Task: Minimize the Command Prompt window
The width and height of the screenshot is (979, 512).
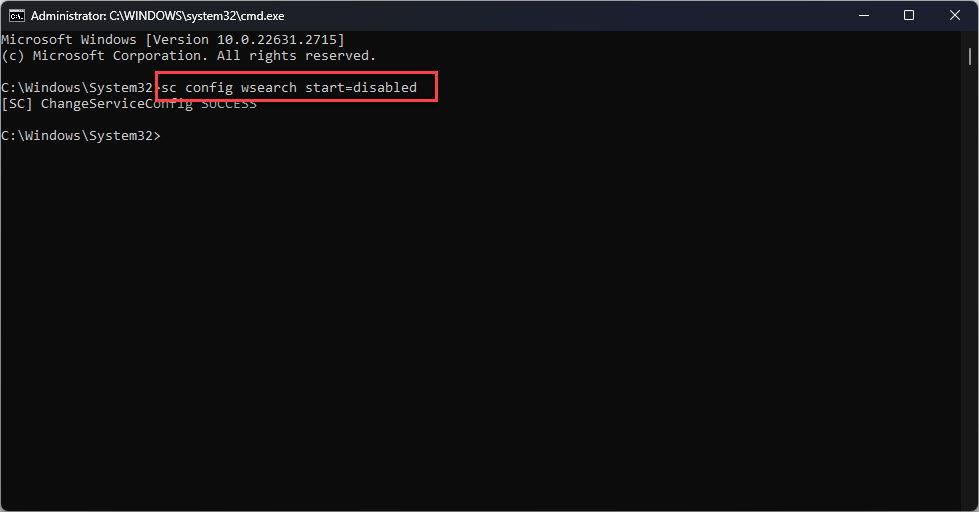Action: (x=864, y=16)
